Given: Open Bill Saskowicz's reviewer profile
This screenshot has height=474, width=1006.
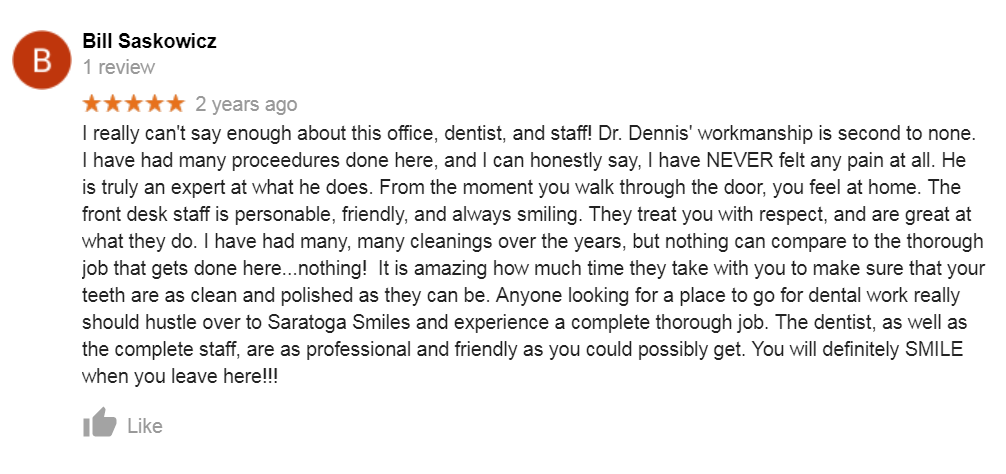Looking at the screenshot, I should (149, 41).
